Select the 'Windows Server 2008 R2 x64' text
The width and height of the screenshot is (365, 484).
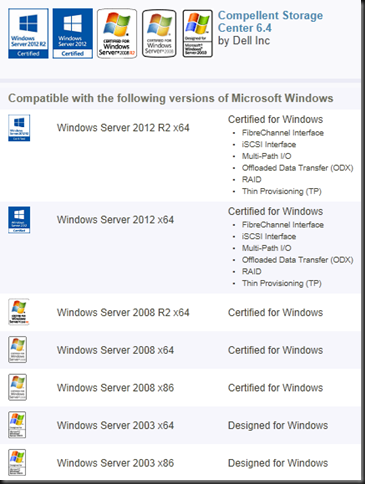pyautogui.click(x=123, y=312)
